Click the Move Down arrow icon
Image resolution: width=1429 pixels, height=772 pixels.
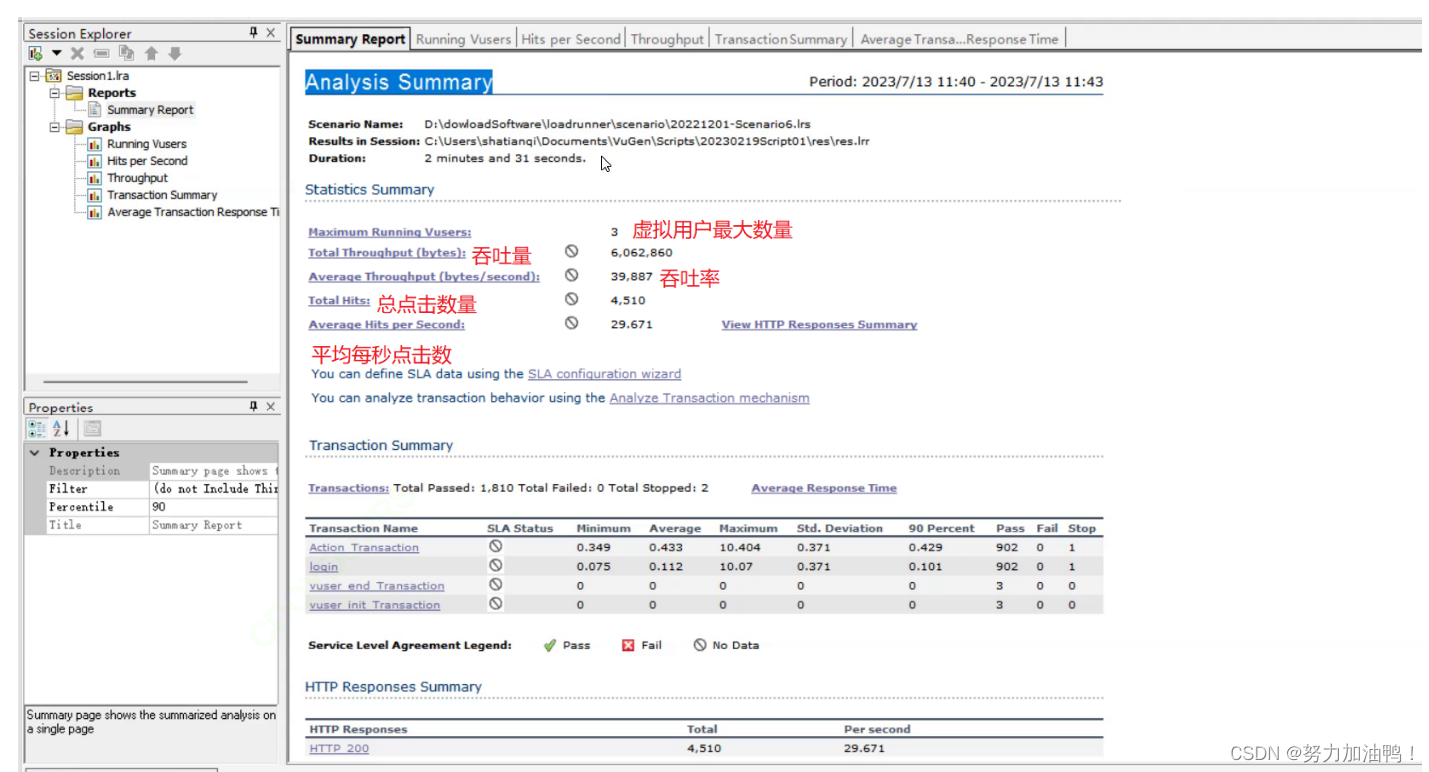point(175,53)
